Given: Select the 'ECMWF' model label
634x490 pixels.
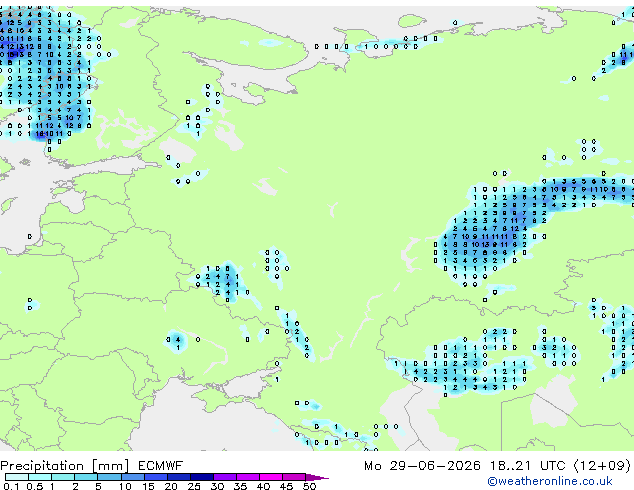Looking at the screenshot, I should click(x=160, y=466).
